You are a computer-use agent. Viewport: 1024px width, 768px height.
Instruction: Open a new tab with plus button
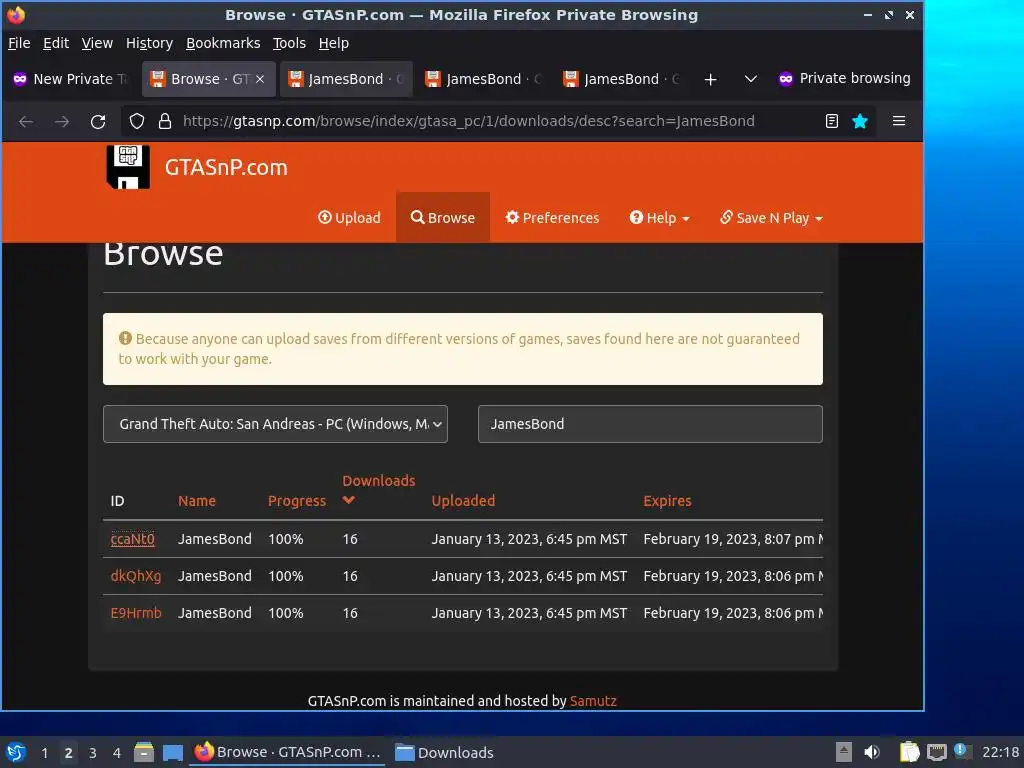pyautogui.click(x=711, y=79)
